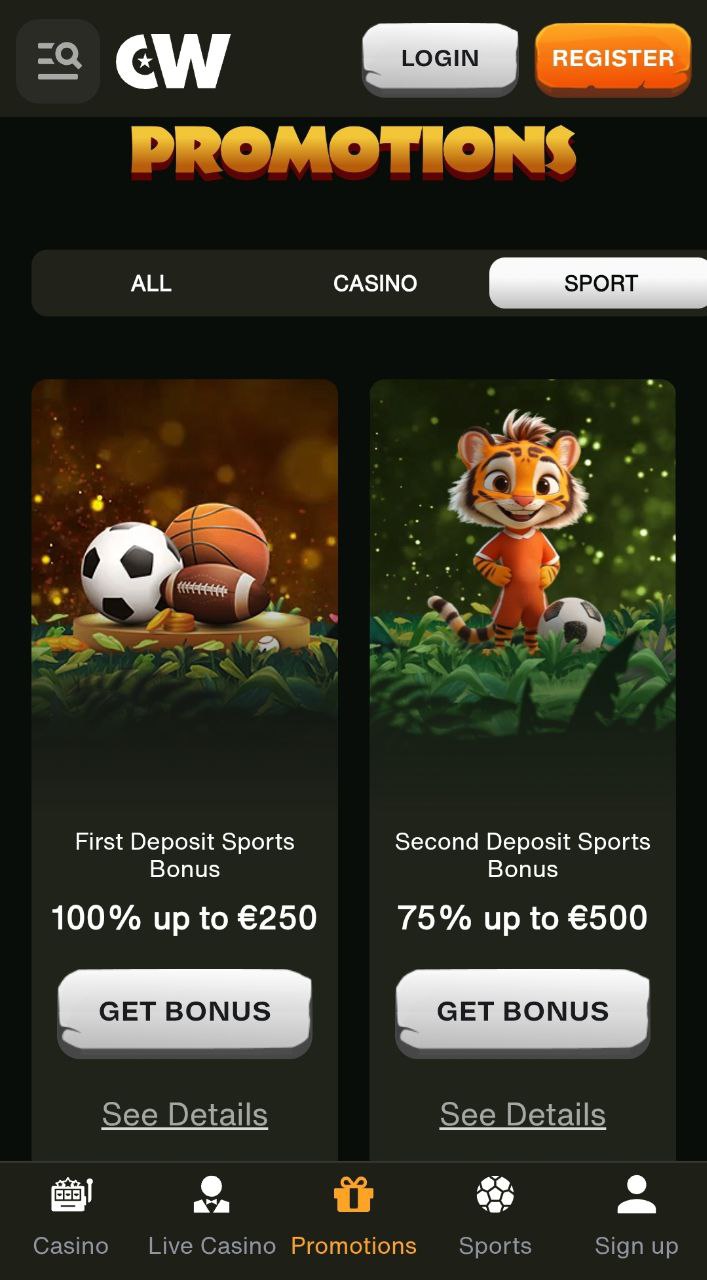The height and width of the screenshot is (1280, 707).
Task: Tap the Sign up person icon
Action: coord(636,1194)
